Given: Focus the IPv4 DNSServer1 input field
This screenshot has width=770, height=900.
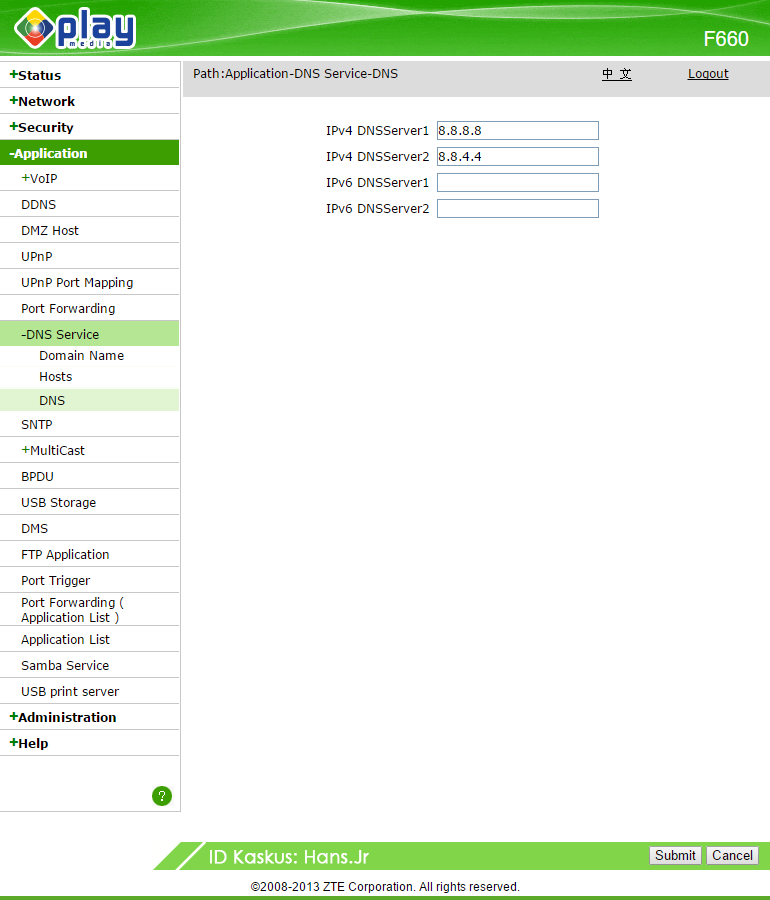Looking at the screenshot, I should coord(518,130).
